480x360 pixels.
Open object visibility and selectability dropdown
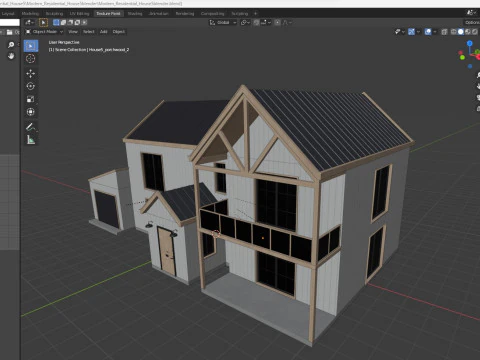pos(399,32)
